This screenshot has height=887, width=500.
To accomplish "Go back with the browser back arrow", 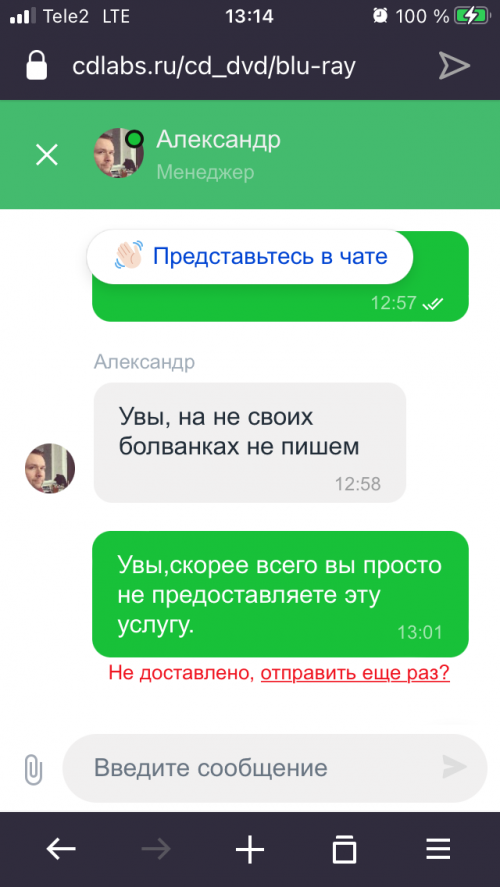I will point(61,850).
